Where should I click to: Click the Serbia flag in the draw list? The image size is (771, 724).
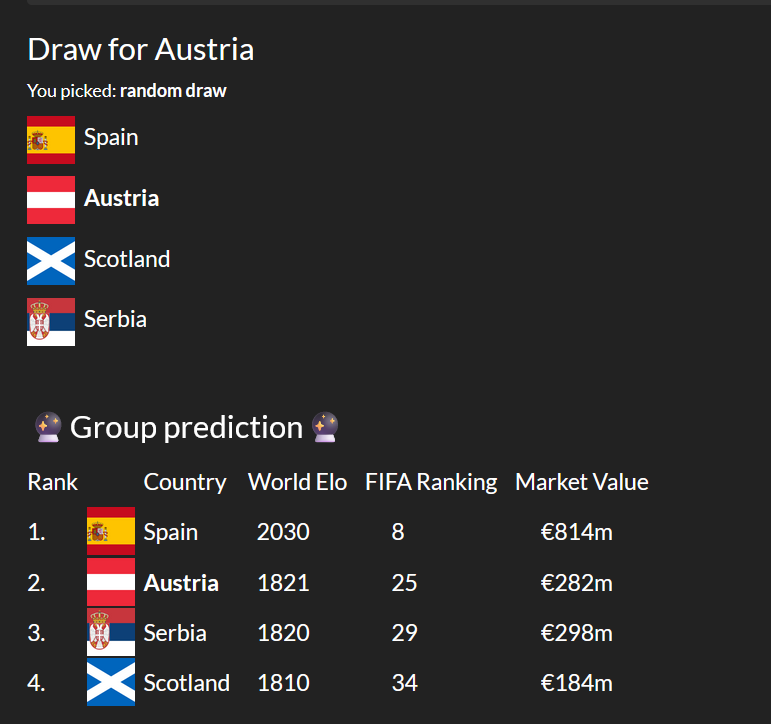51,321
